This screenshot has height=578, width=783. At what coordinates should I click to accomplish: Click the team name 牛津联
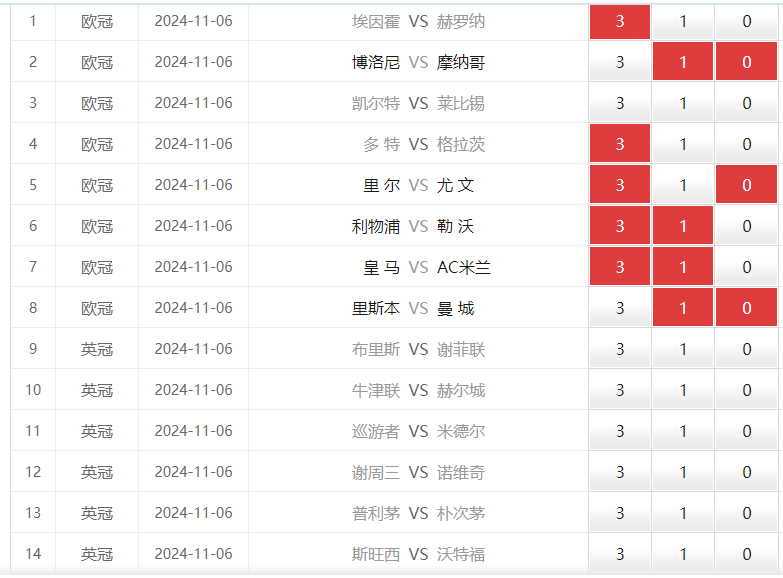coord(376,390)
